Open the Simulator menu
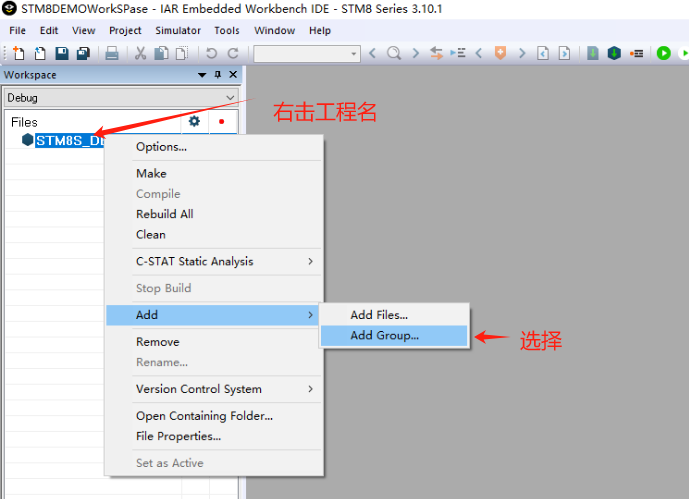 coord(178,31)
